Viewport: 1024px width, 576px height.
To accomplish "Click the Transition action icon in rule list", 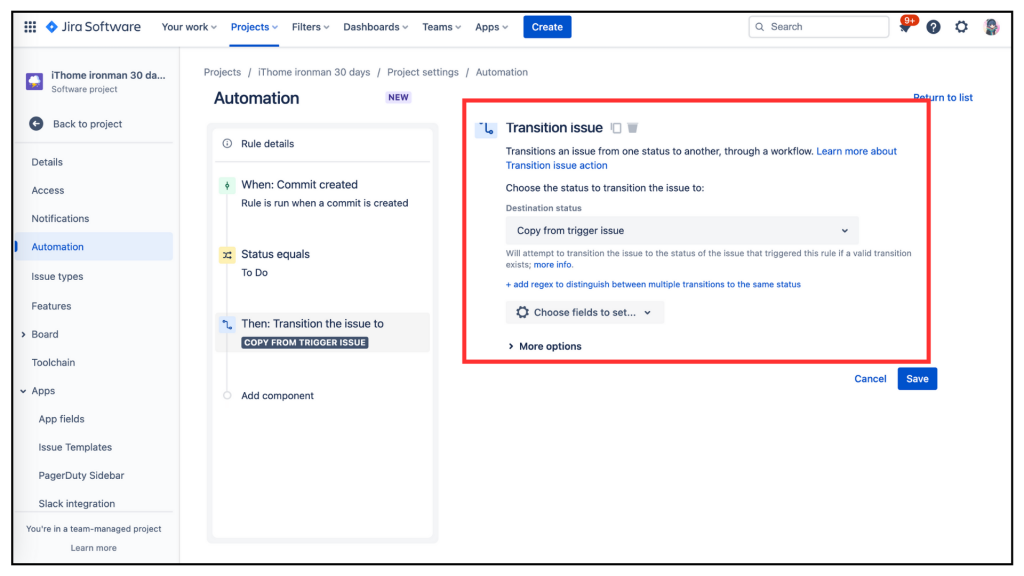I will [x=227, y=324].
